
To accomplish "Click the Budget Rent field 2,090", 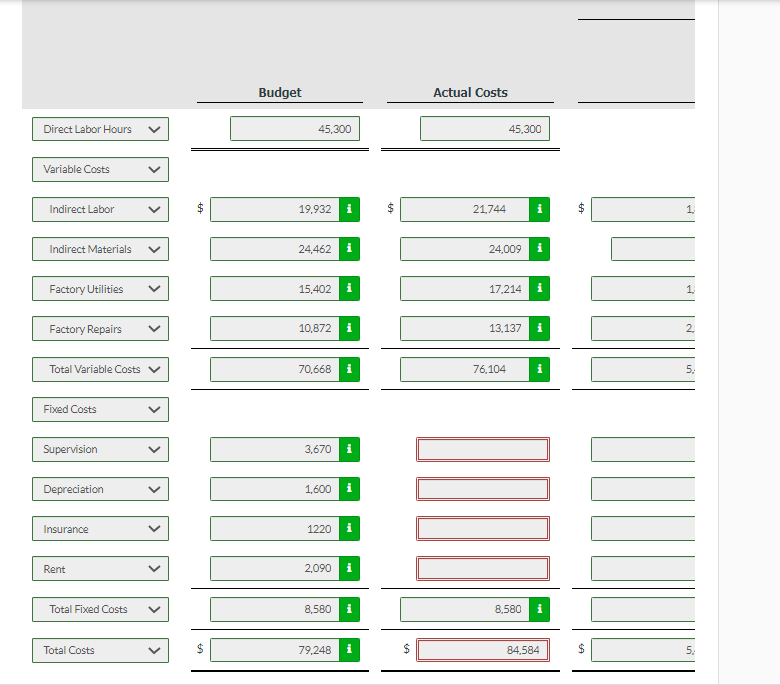I will coord(275,568).
